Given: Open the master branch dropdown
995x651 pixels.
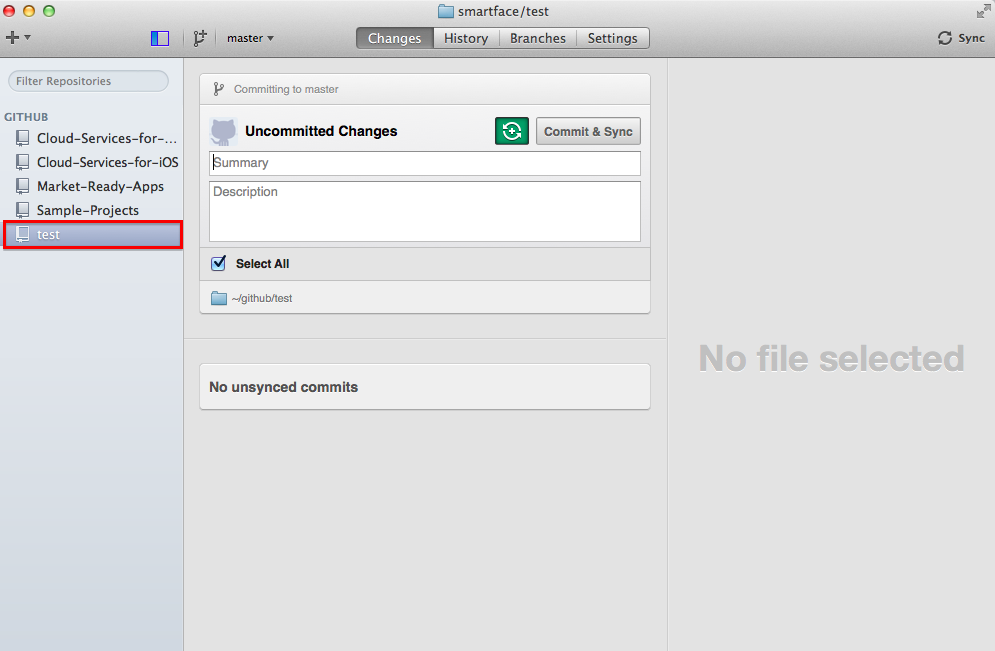Looking at the screenshot, I should pos(250,38).
